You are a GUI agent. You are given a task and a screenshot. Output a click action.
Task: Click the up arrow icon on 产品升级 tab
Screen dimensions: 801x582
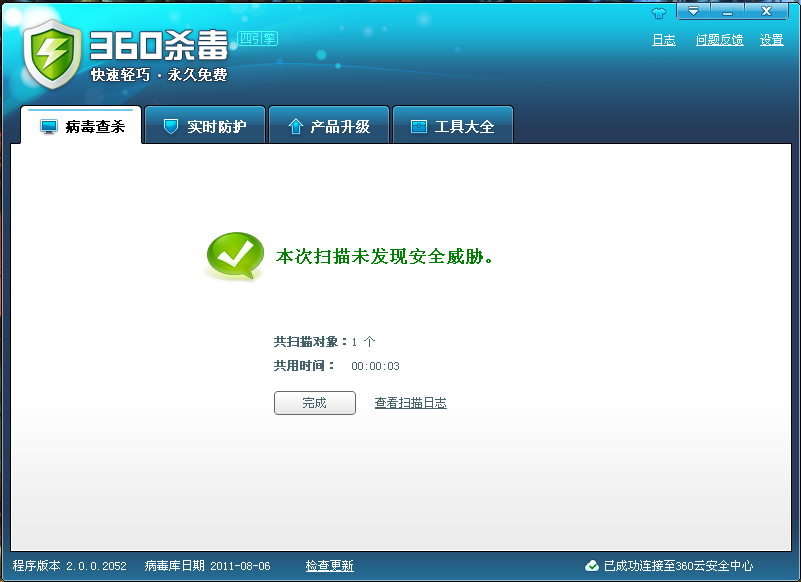(x=295, y=126)
